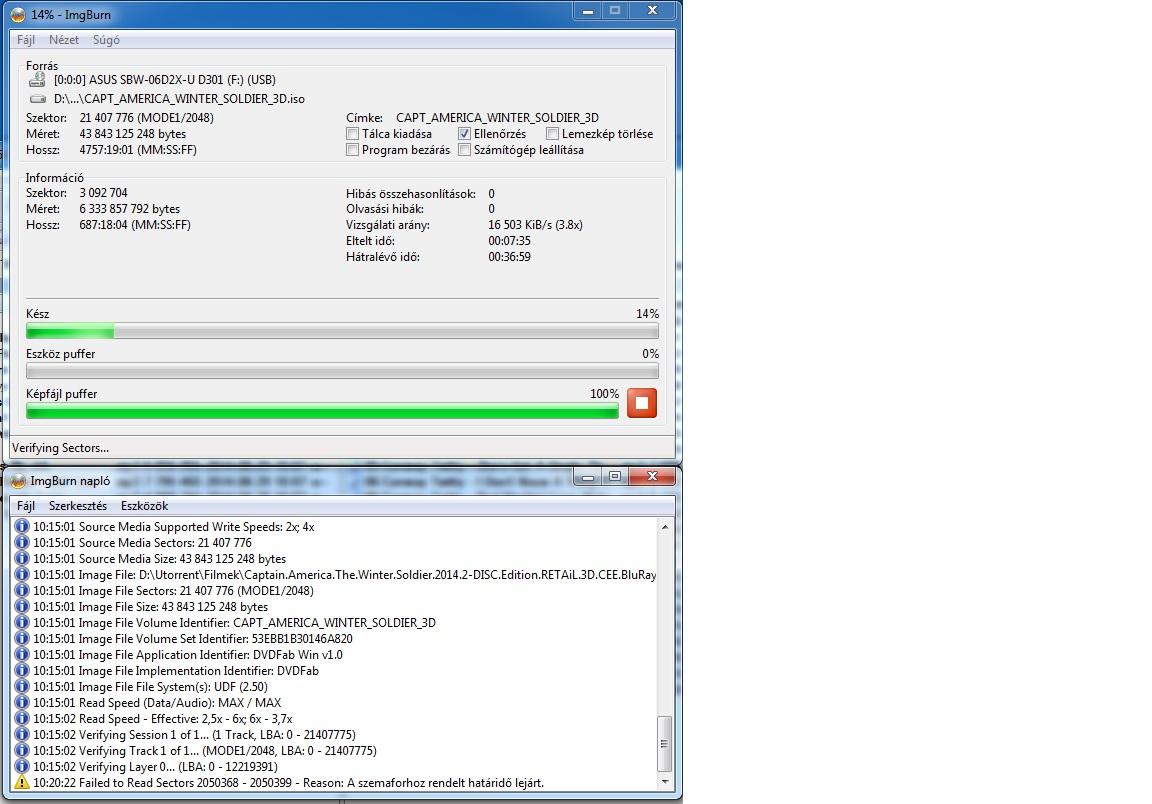The height and width of the screenshot is (804, 1152).
Task: Click info icon on Image File Size row
Action: tap(21, 606)
